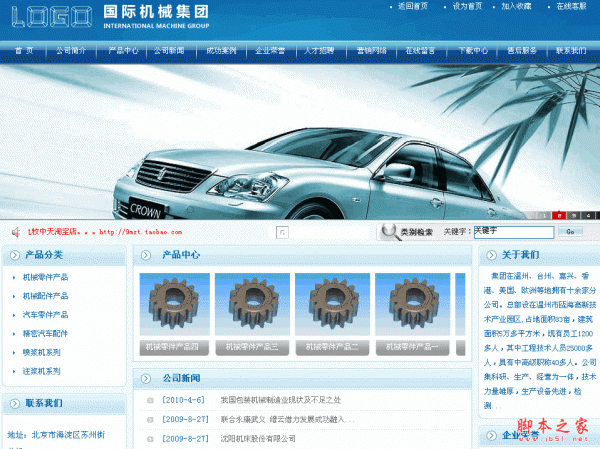Click 机械零件产品二 caption label
The image size is (600, 449).
333,348
